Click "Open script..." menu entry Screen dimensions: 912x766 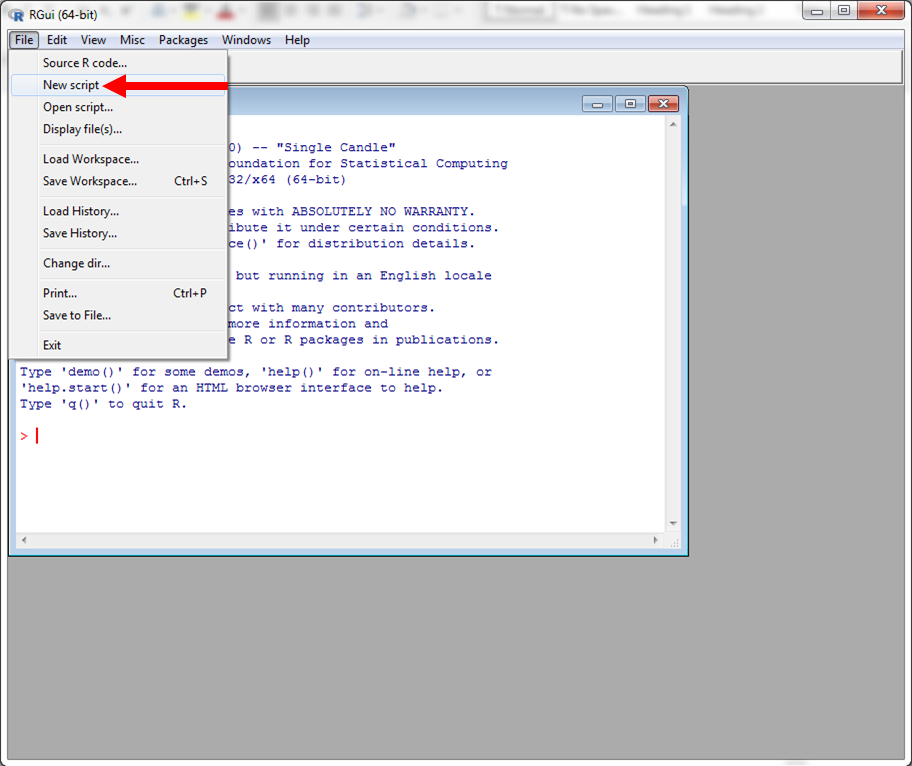click(79, 107)
